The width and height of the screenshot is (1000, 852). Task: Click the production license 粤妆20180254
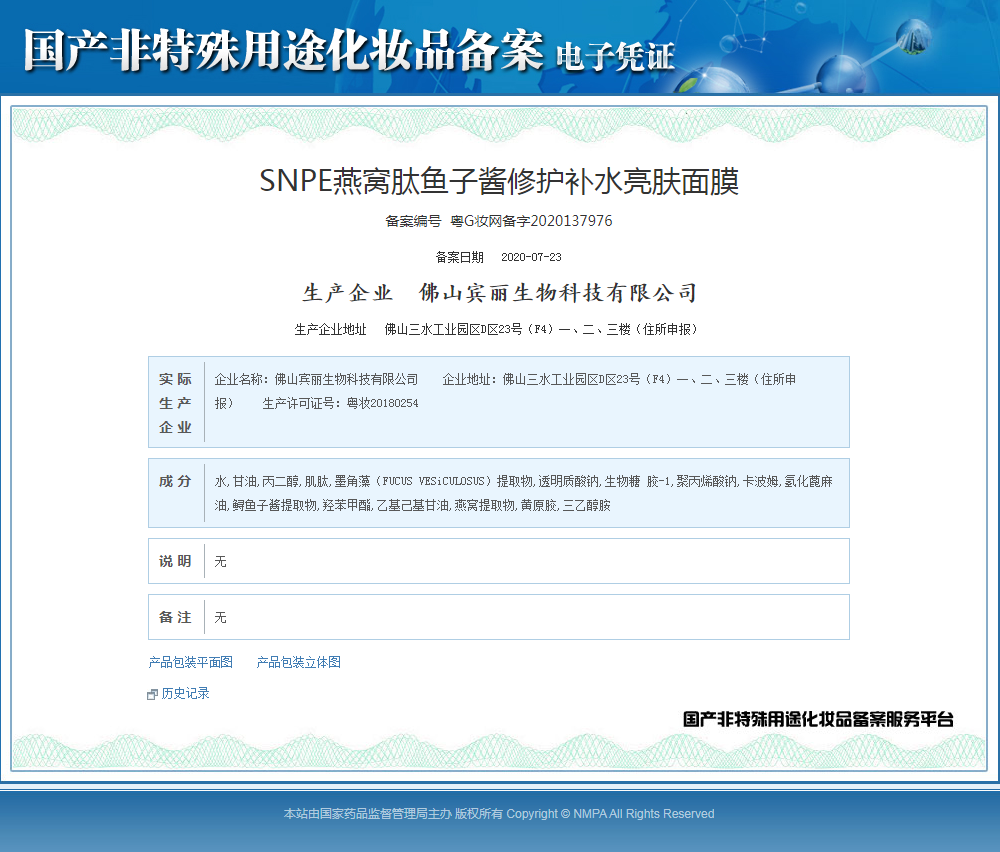(383, 403)
